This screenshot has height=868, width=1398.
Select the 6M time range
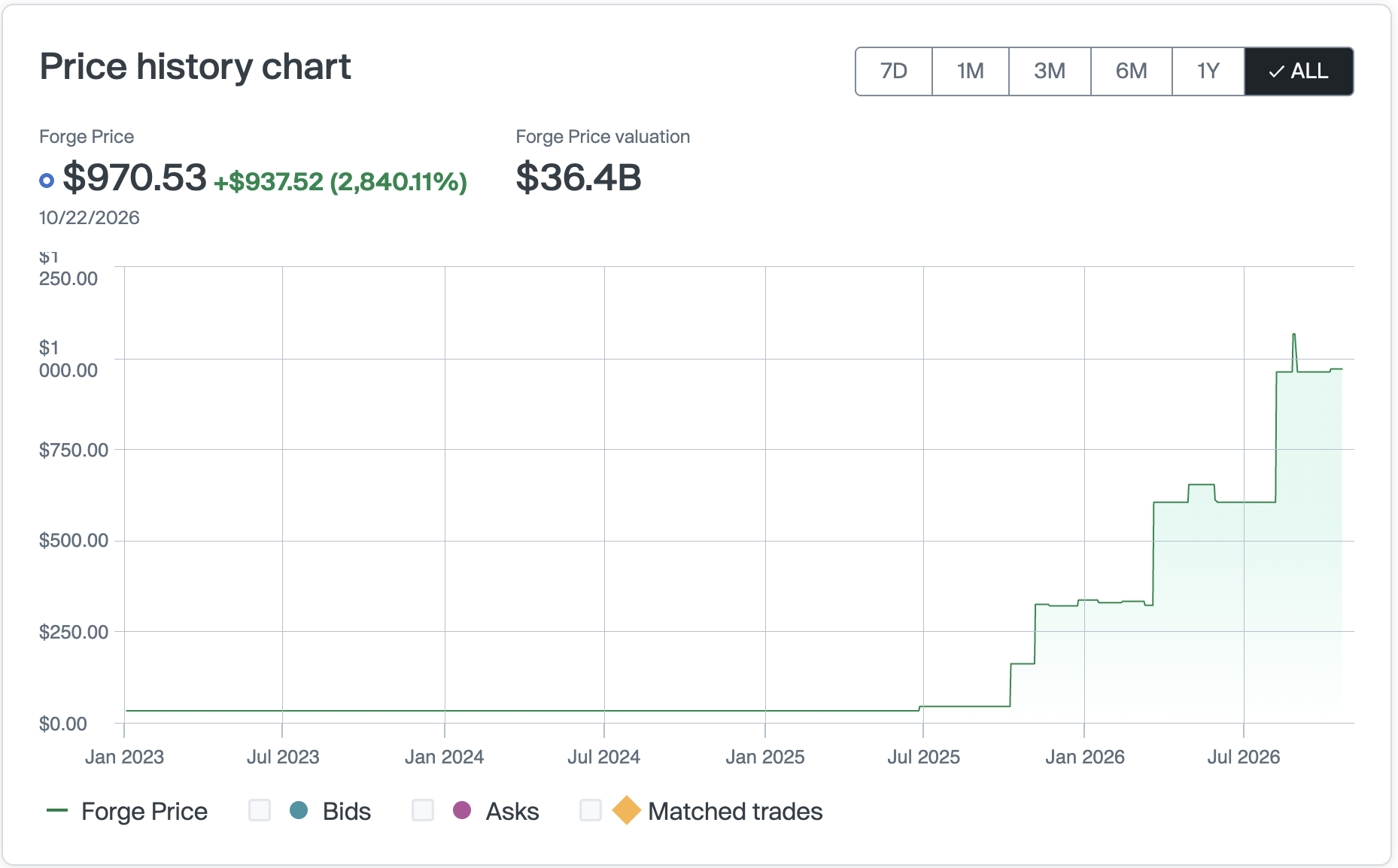point(1132,71)
